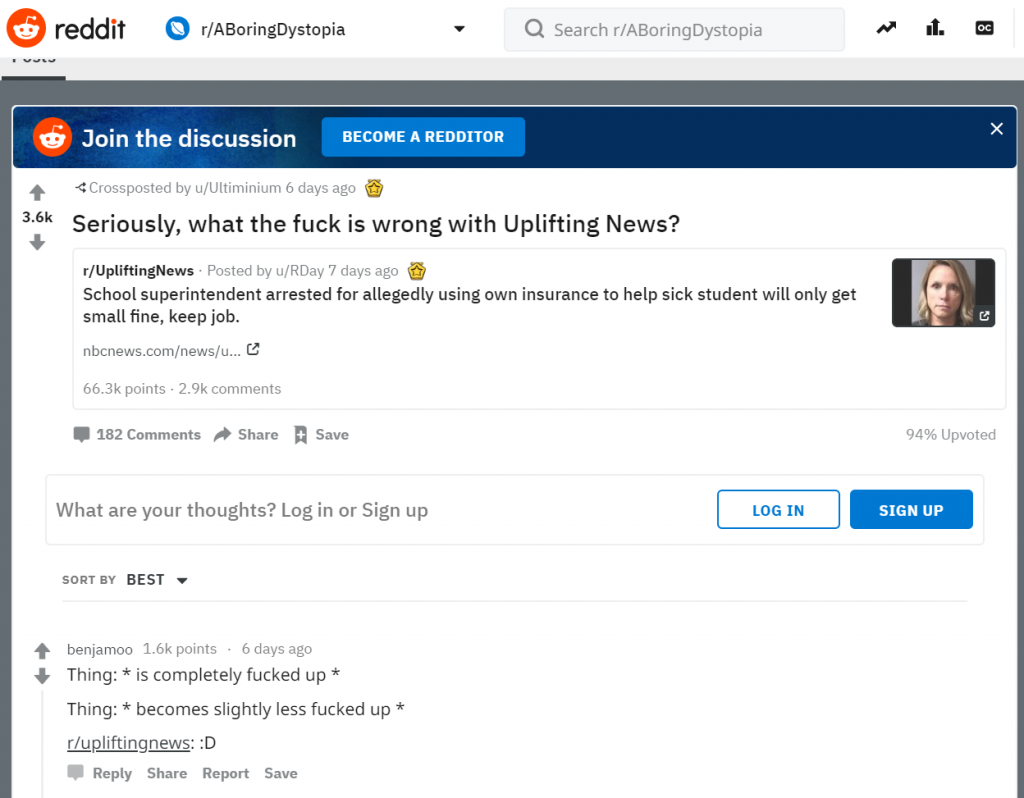
Task: Downvote benjamoo's comment
Action: click(x=42, y=676)
